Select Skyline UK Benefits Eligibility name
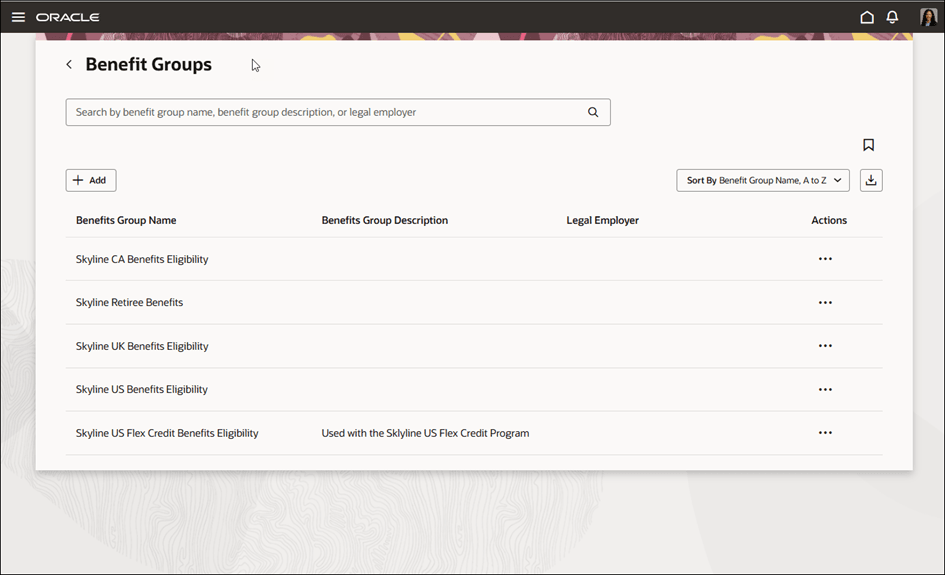Viewport: 945px width, 575px height. (x=142, y=346)
